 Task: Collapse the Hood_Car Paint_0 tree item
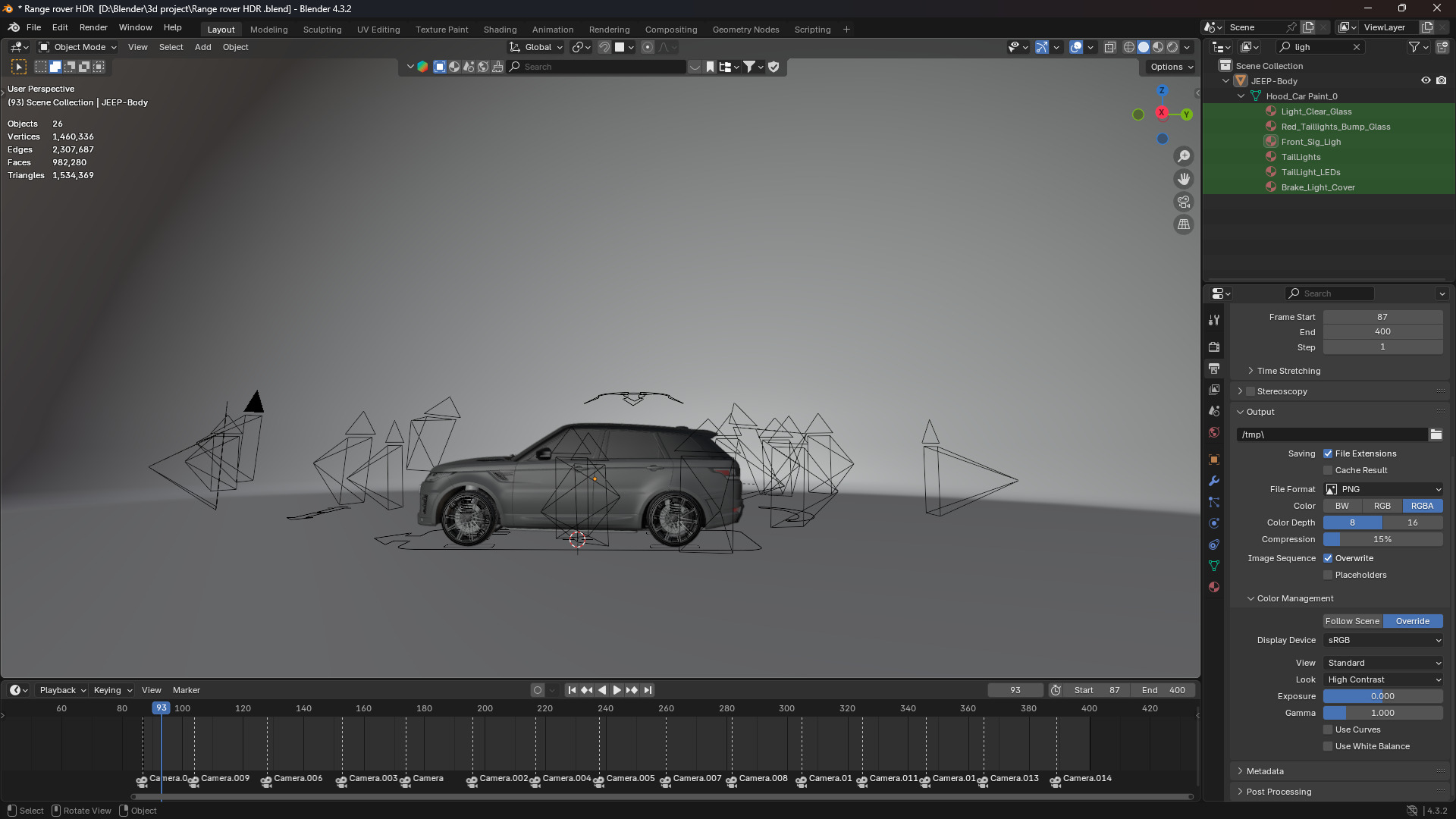[1241, 96]
